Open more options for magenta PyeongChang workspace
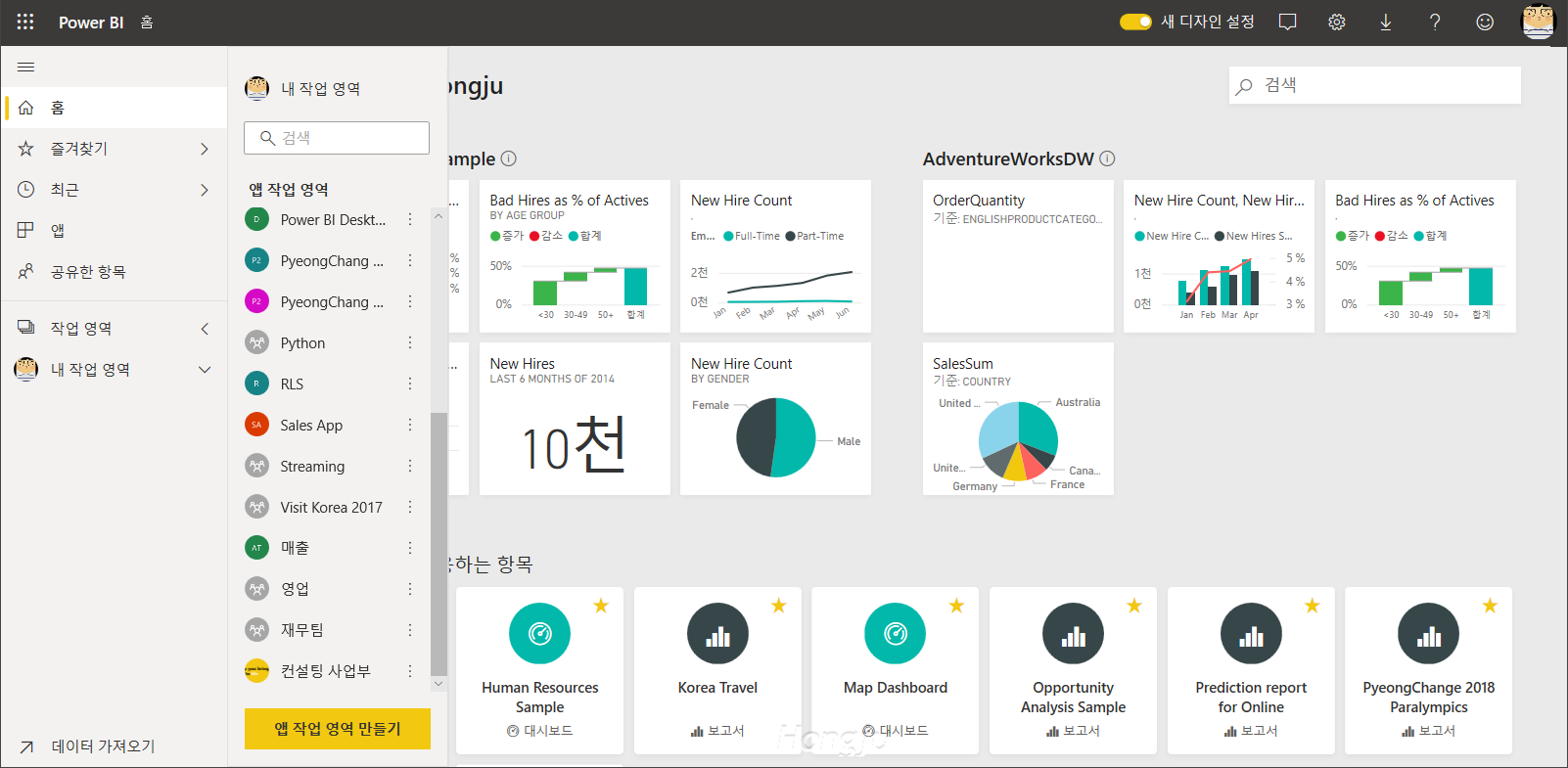This screenshot has width=1568, height=768. [x=410, y=302]
